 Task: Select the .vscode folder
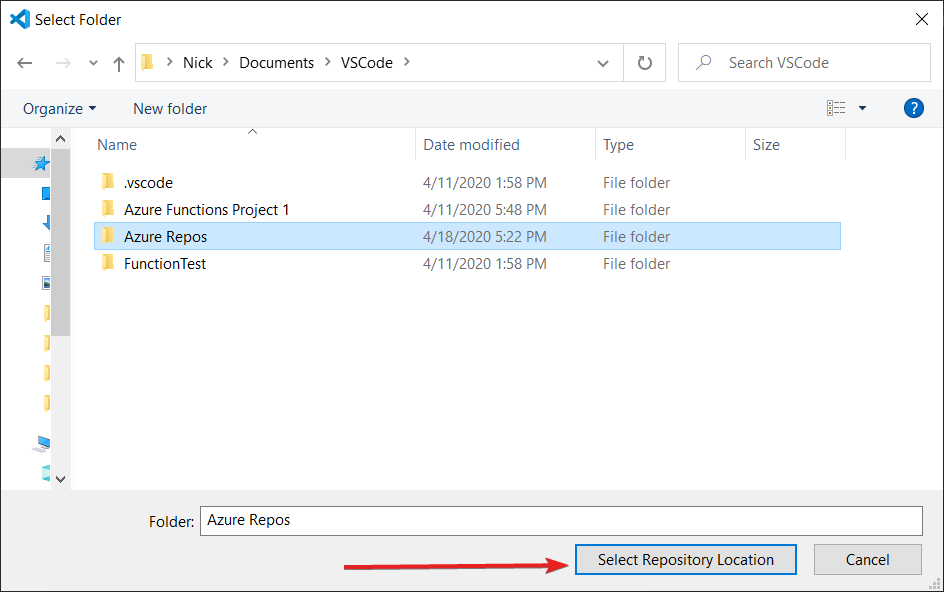(x=148, y=182)
